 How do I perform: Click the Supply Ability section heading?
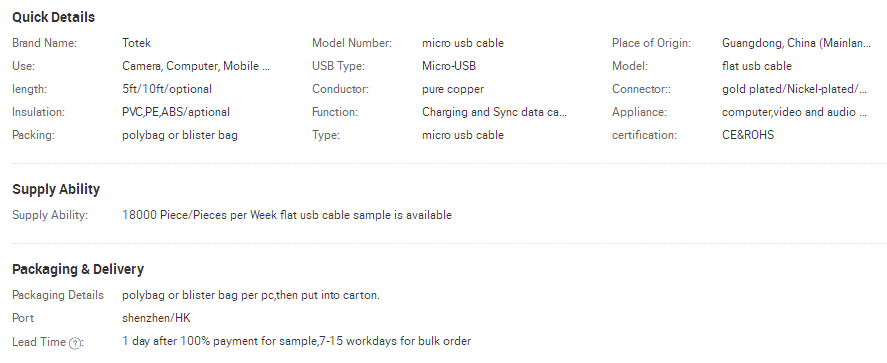coord(56,189)
